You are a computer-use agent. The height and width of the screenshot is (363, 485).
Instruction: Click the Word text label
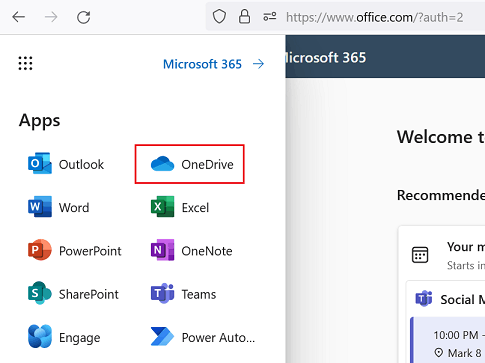74,208
